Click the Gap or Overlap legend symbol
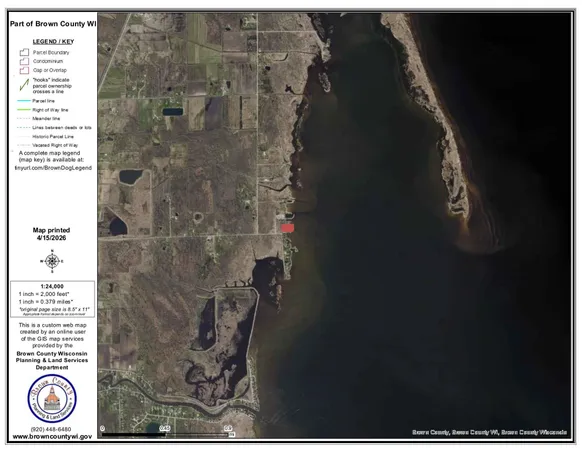This screenshot has width=582, height=450. pyautogui.click(x=24, y=70)
